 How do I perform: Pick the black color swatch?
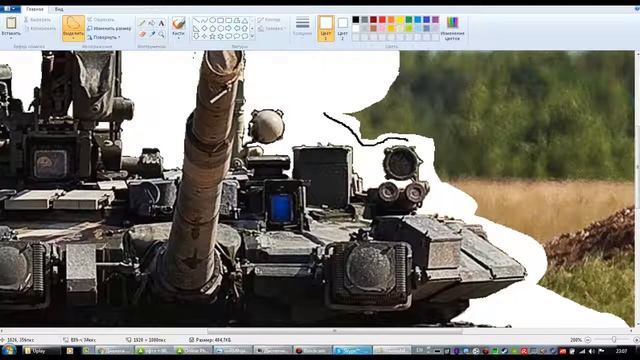point(356,20)
